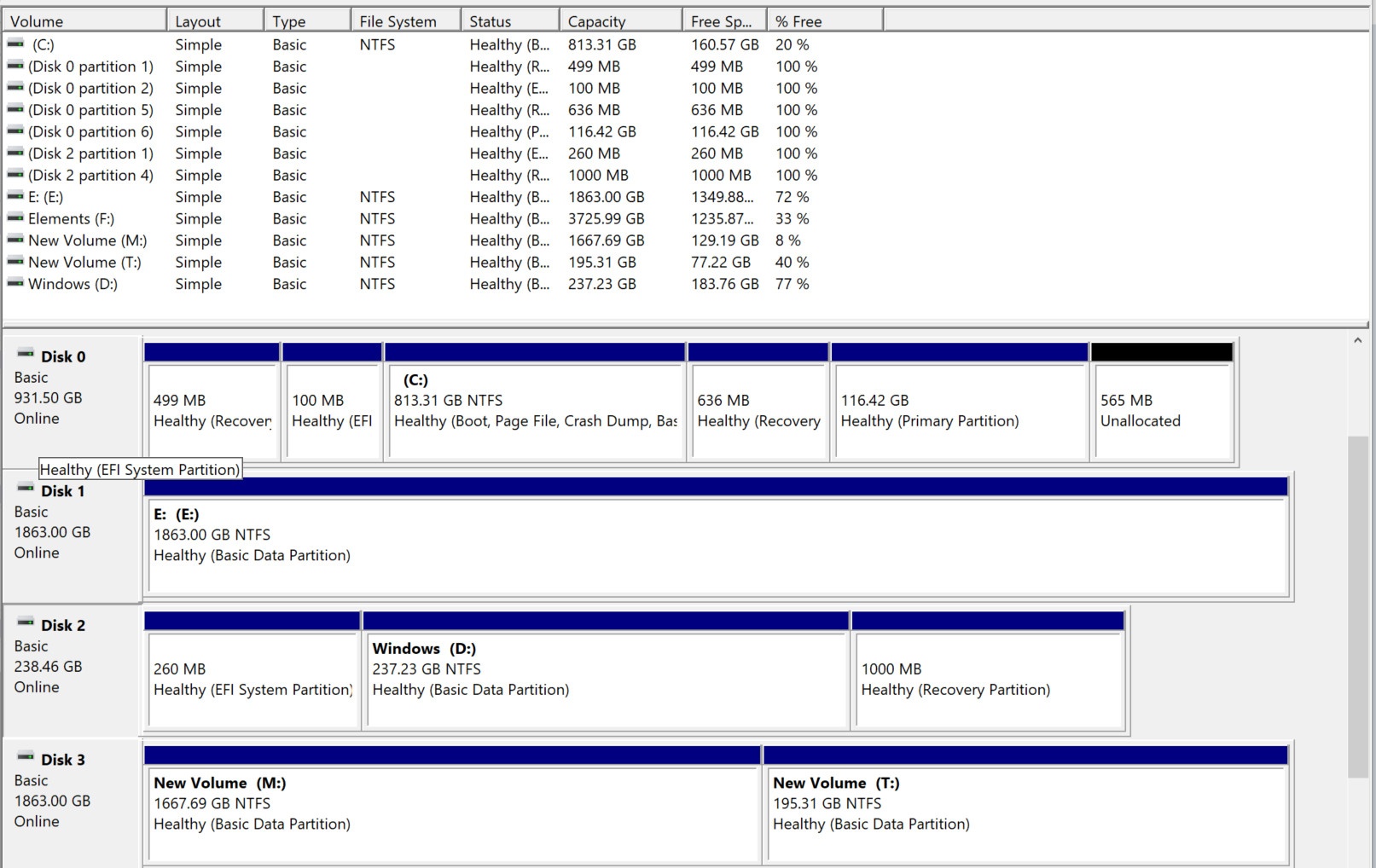Click the 3725.99 GB capacity cell

pyautogui.click(x=607, y=219)
